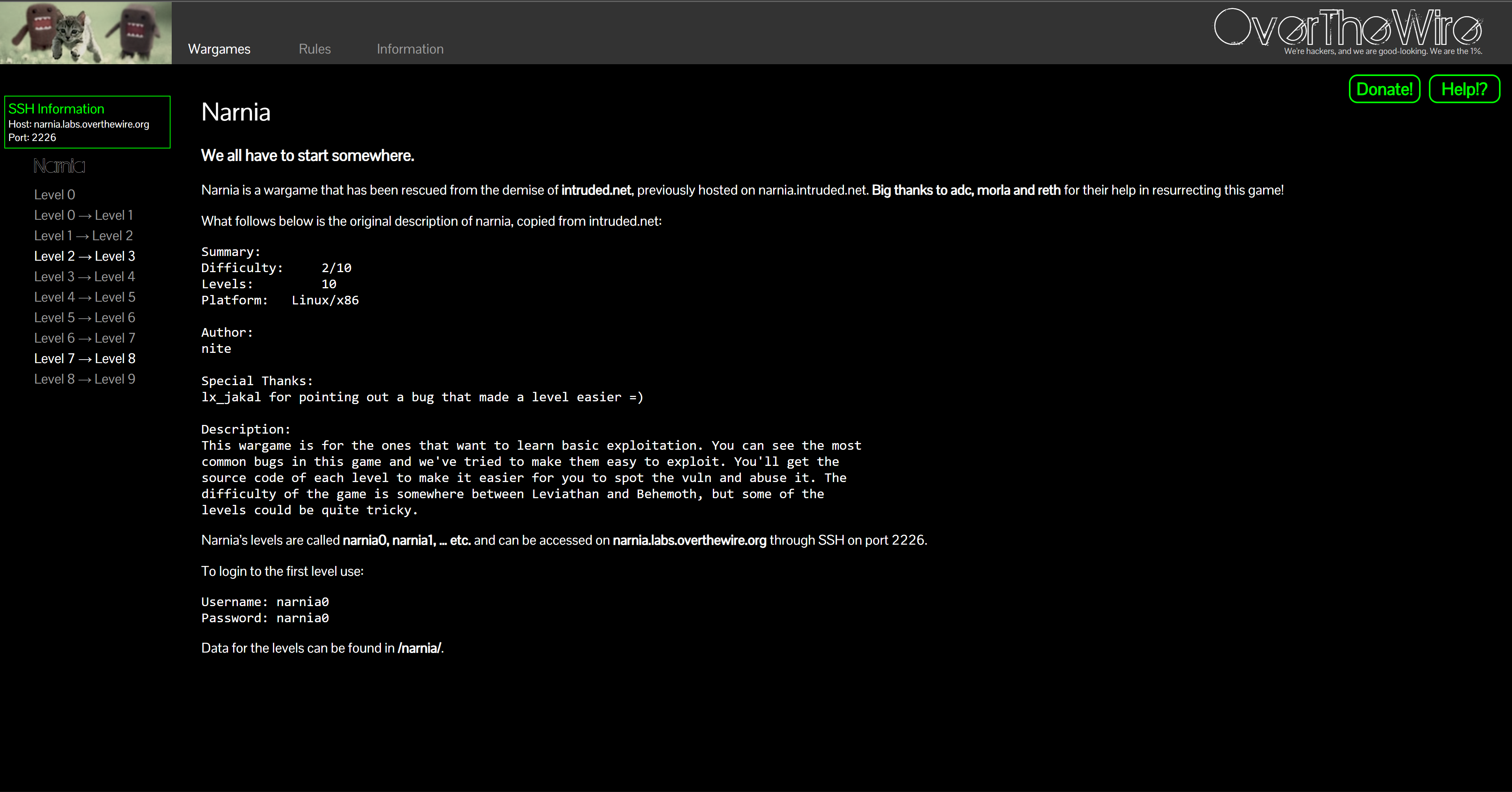
Task: Open Level 8 → Level 9 link
Action: 85,379
